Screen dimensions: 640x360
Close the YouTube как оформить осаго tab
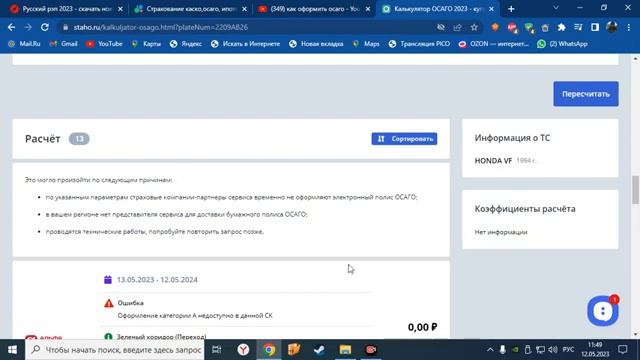pyautogui.click(x=368, y=9)
